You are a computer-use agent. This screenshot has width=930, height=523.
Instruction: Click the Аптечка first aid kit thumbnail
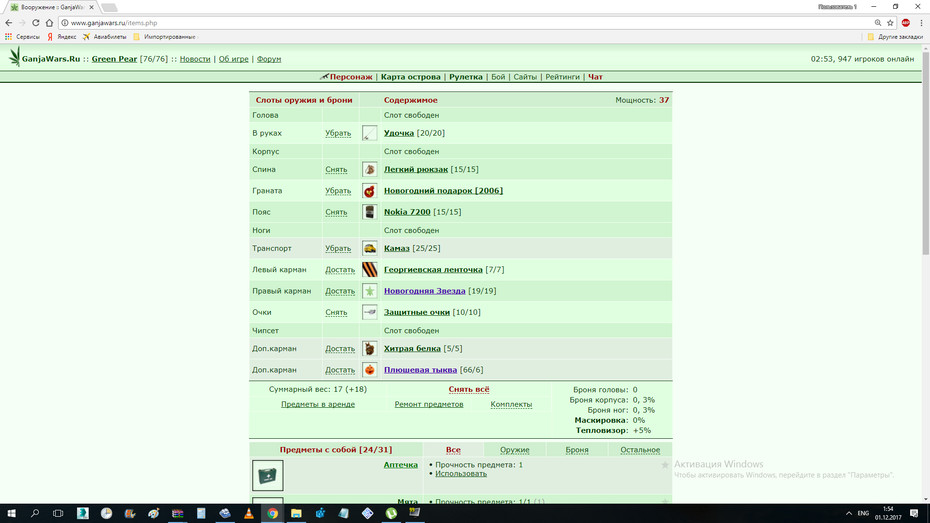pos(267,475)
